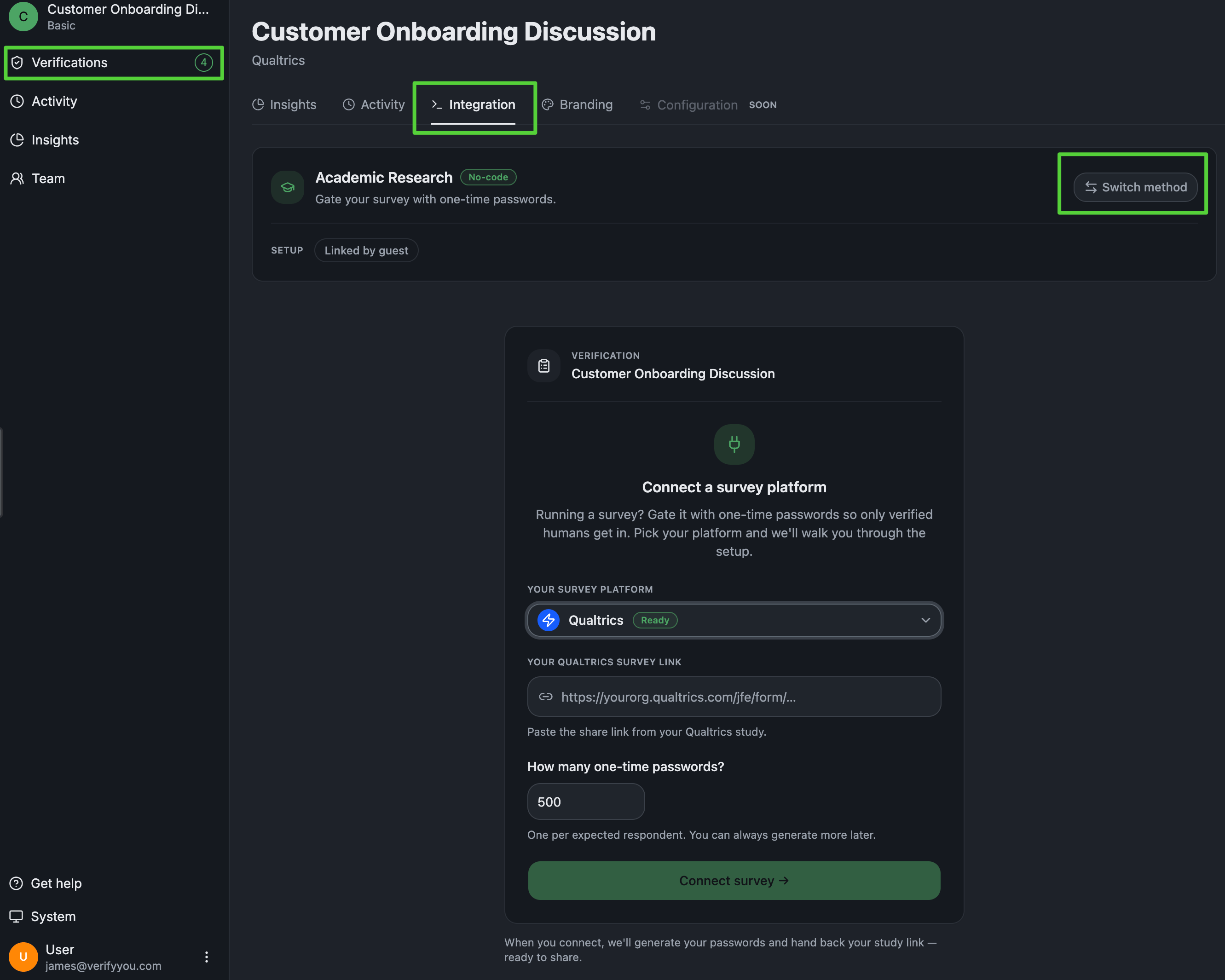Image resolution: width=1225 pixels, height=980 pixels.
Task: Click the Get help question mark icon
Action: (x=17, y=883)
